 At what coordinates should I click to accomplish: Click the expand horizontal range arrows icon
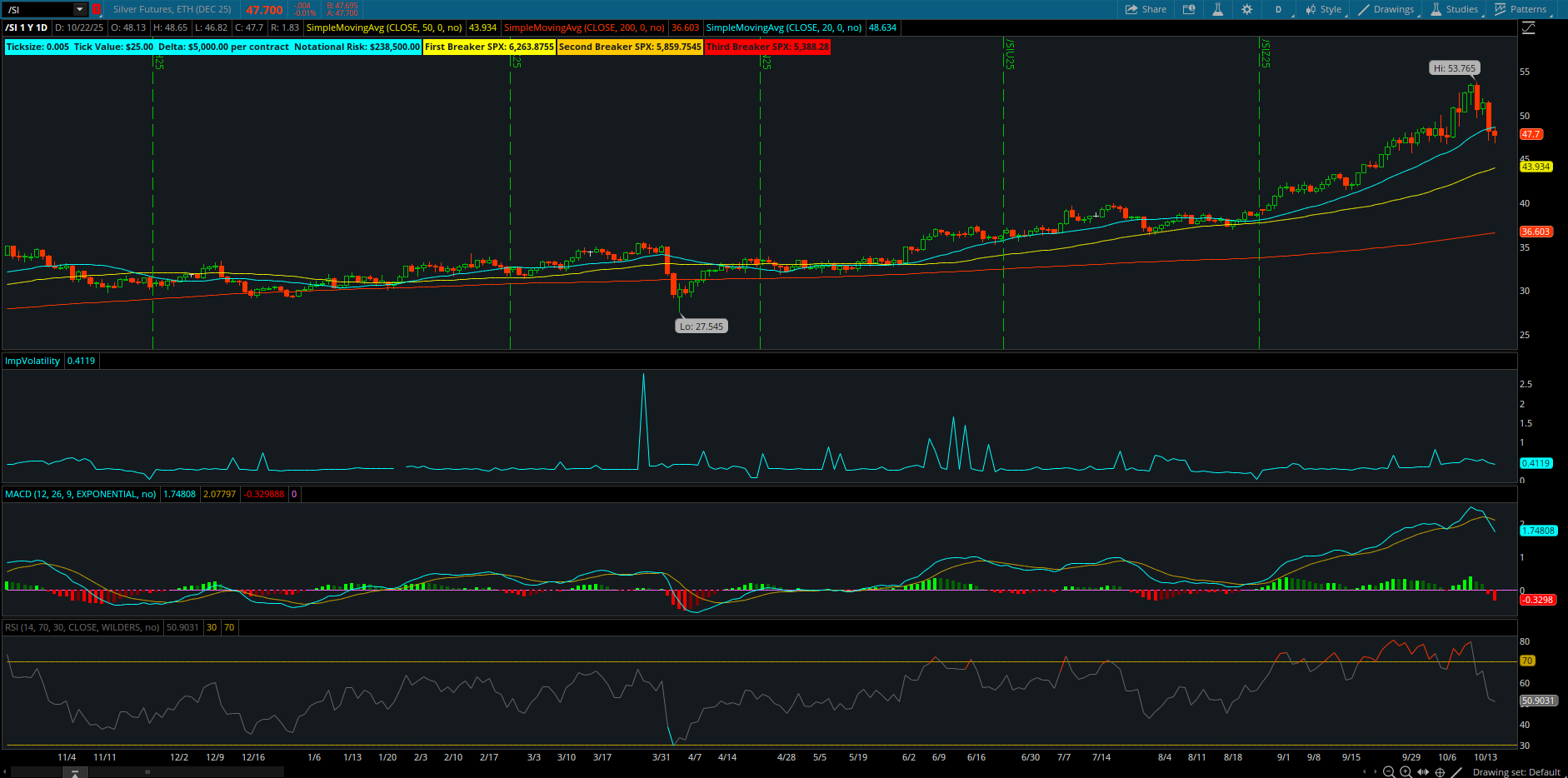click(1423, 772)
